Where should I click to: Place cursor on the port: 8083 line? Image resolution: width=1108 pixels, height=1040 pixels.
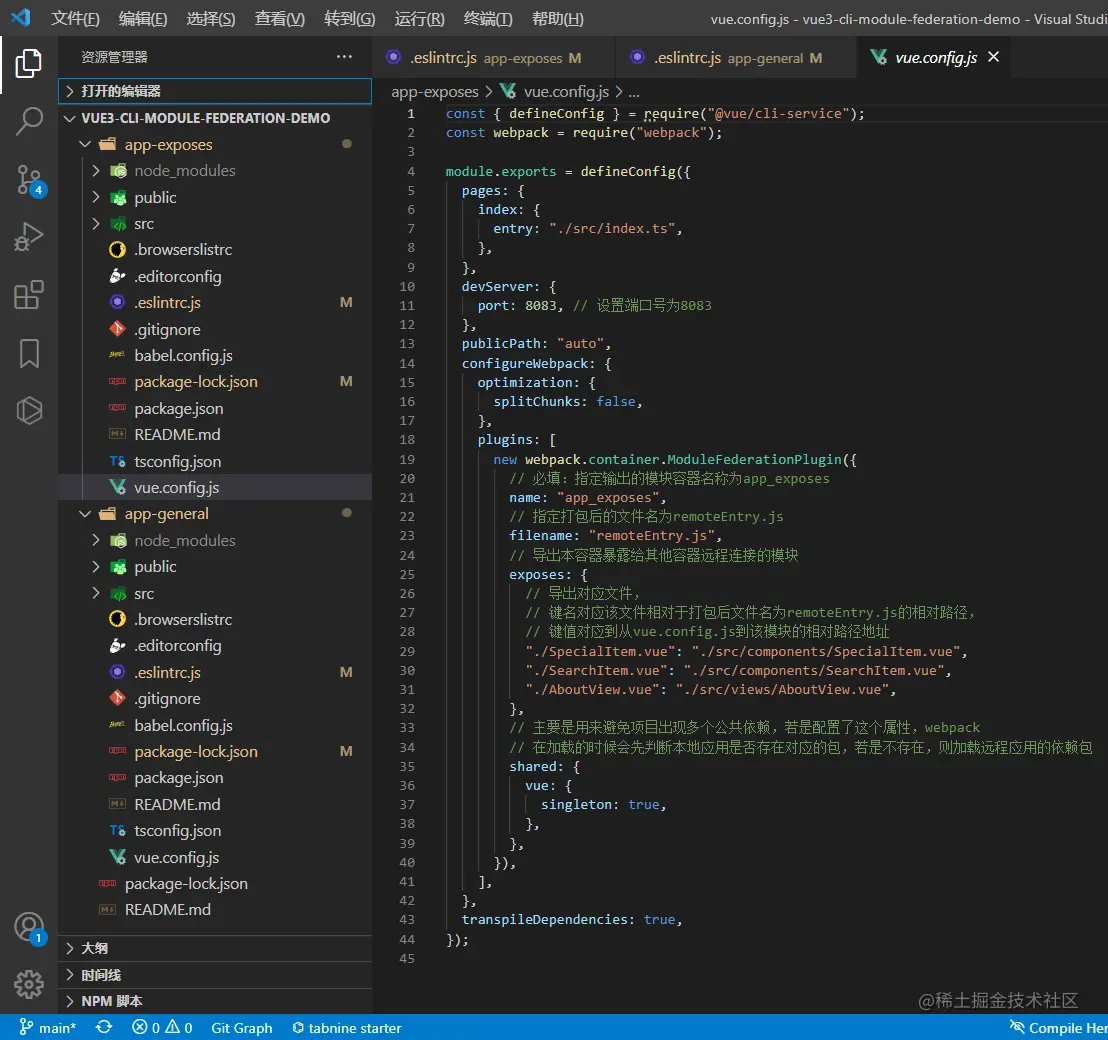point(594,306)
